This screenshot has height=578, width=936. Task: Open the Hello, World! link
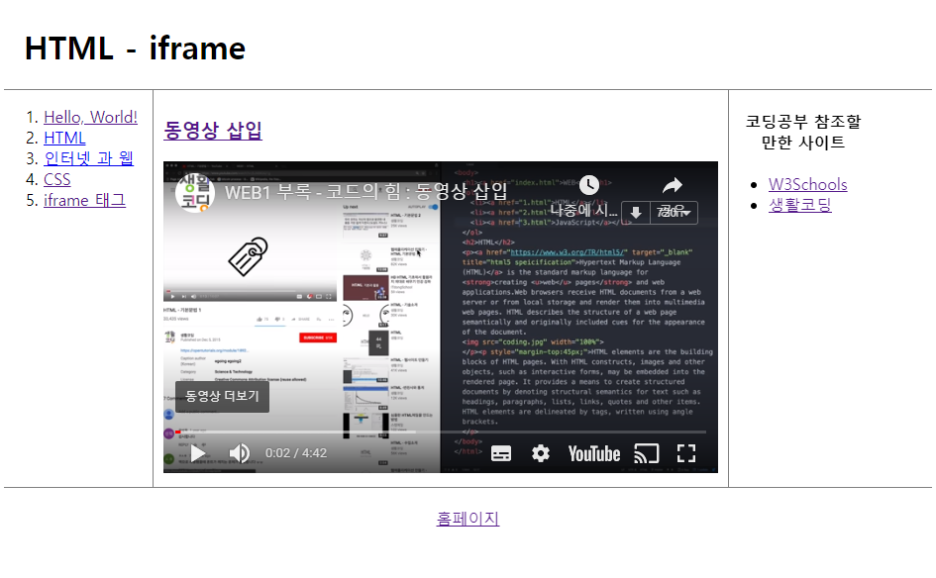pyautogui.click(x=91, y=117)
